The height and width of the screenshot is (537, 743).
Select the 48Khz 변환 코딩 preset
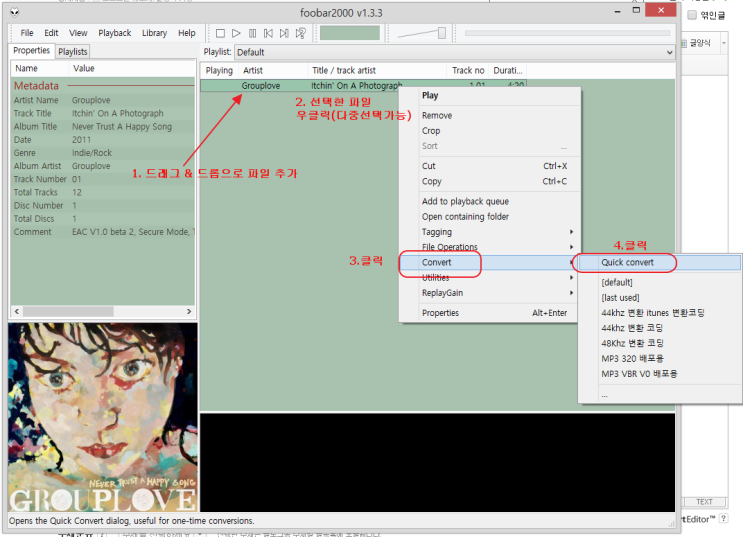(660, 343)
